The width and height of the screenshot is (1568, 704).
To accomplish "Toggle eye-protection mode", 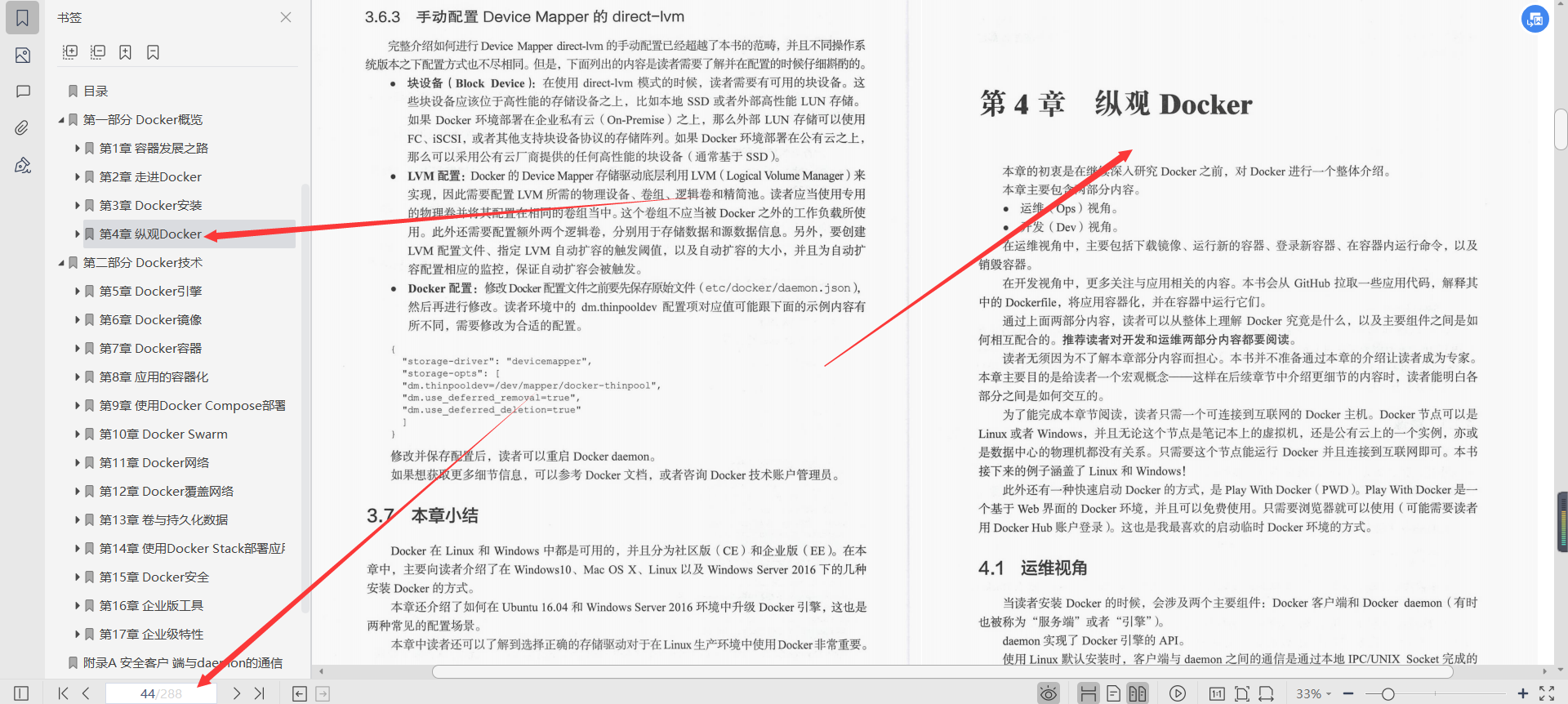I will (x=1049, y=693).
